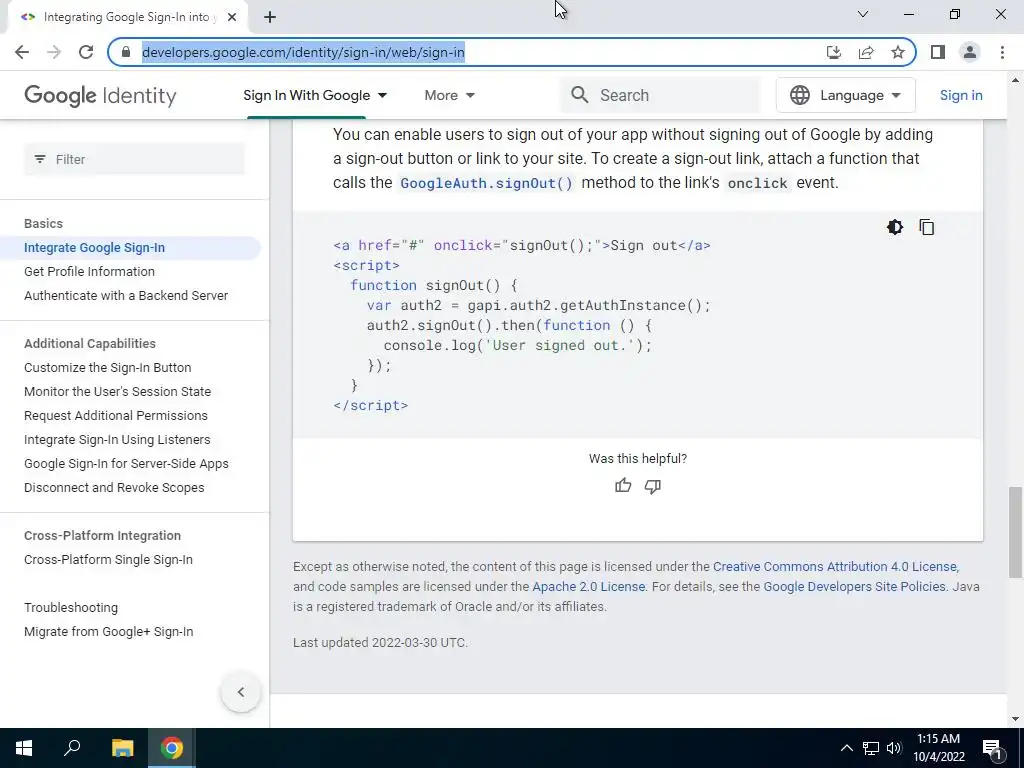Open Google Sign-In for Server-Side Apps

tap(126, 464)
